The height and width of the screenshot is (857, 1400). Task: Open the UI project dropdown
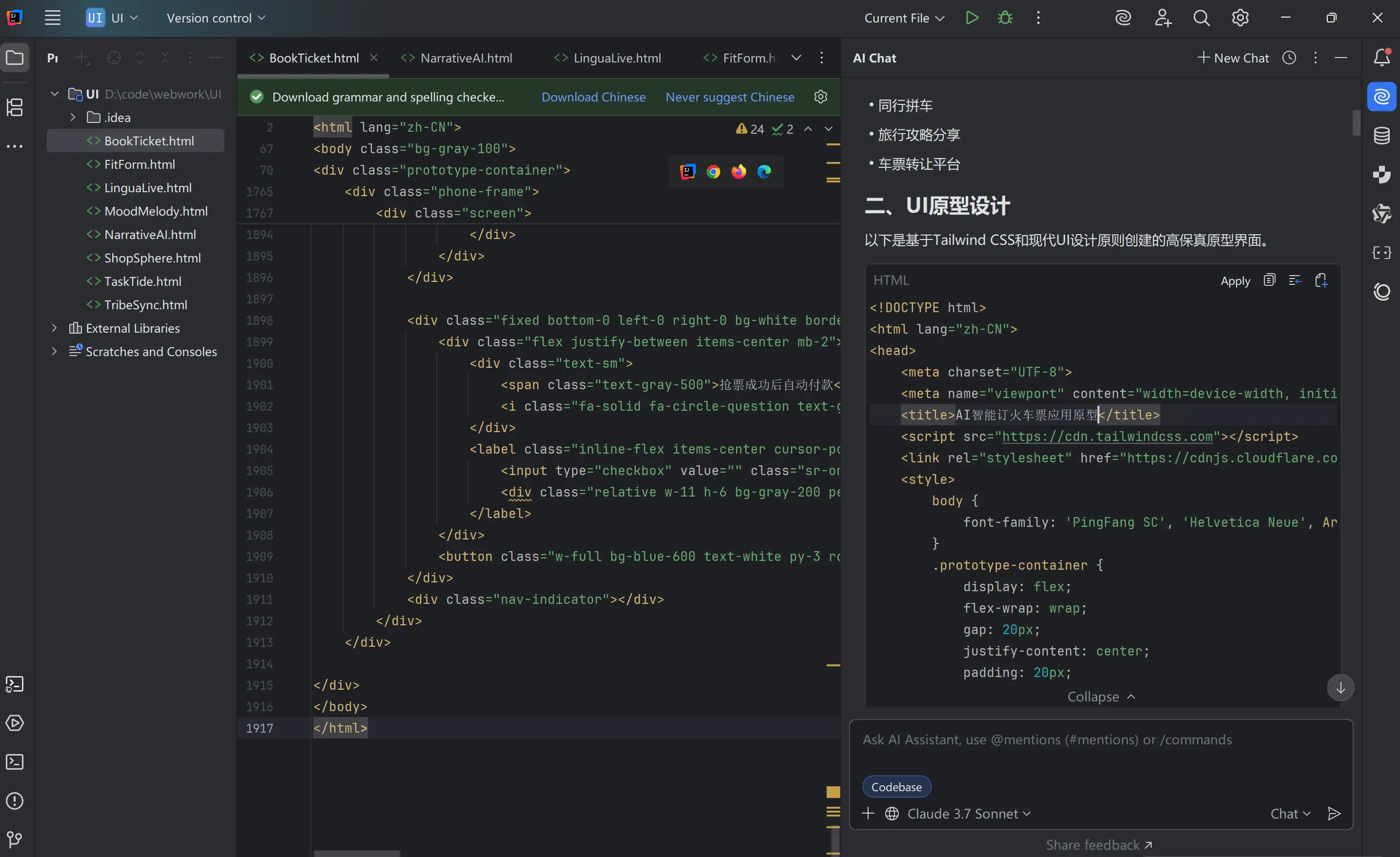(x=112, y=18)
